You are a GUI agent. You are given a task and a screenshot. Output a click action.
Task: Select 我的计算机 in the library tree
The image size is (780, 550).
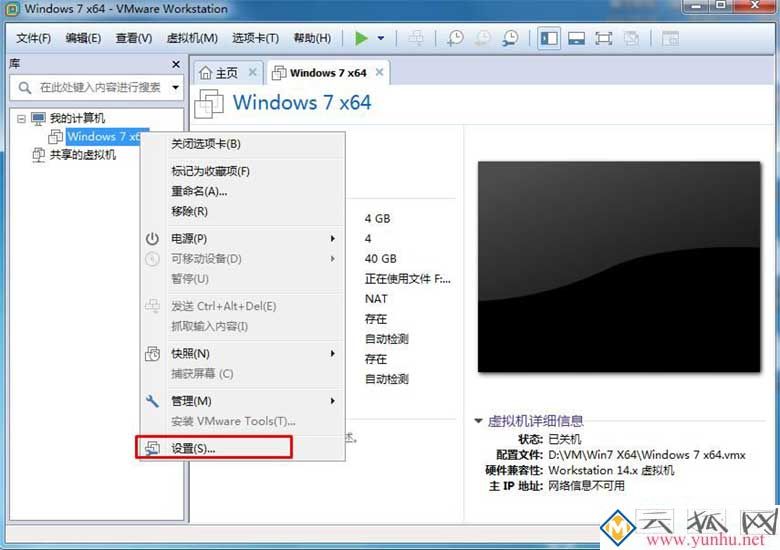[x=77, y=118]
